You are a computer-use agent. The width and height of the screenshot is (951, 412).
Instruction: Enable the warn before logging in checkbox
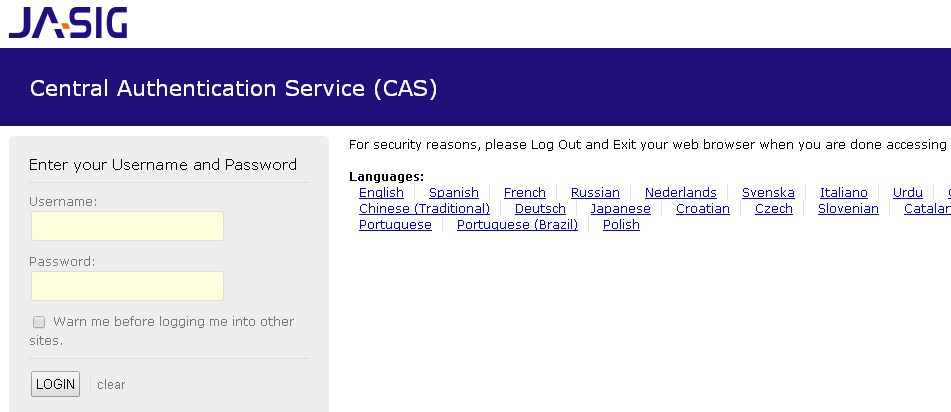[39, 322]
